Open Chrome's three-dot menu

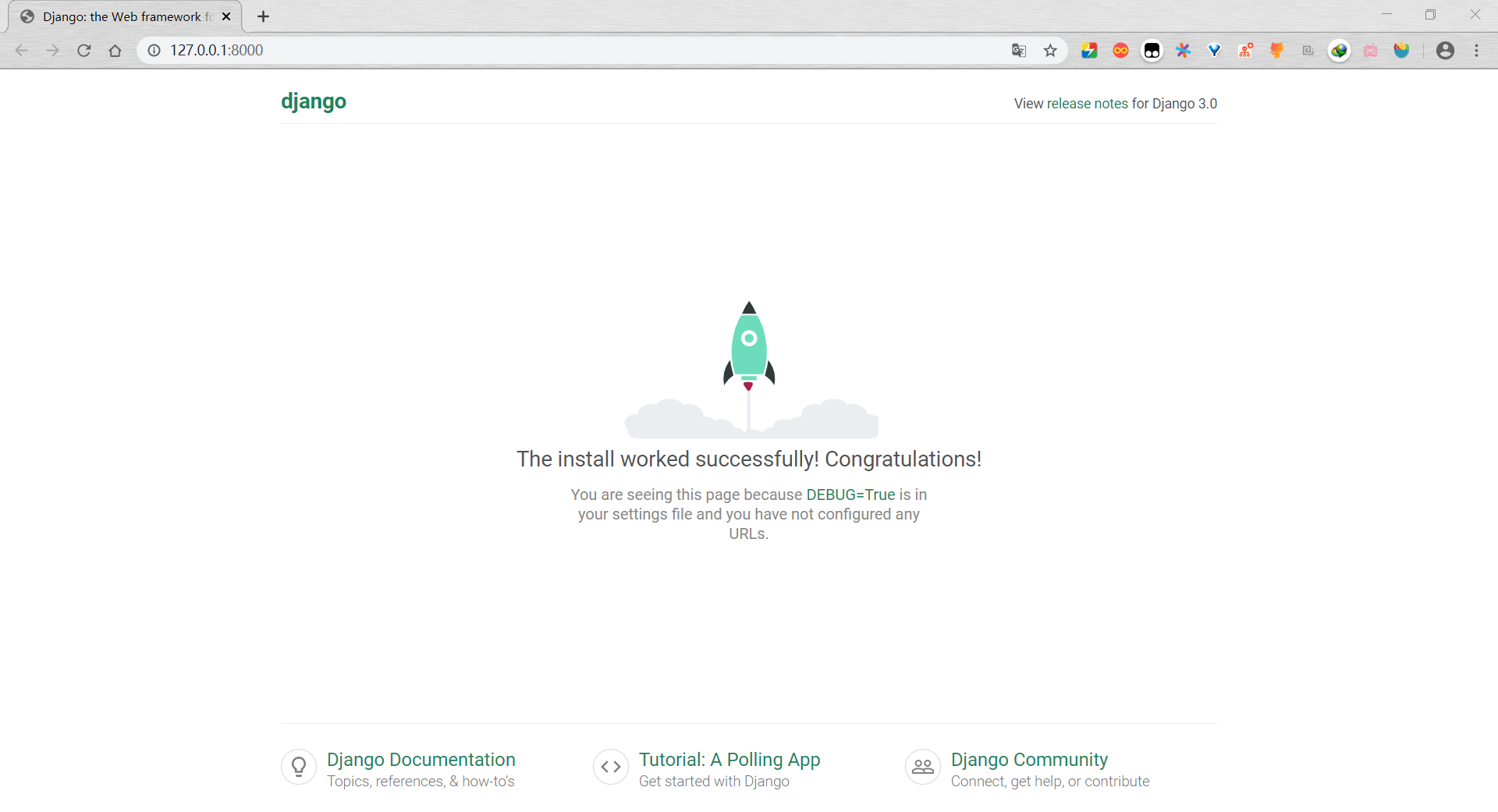(1476, 51)
